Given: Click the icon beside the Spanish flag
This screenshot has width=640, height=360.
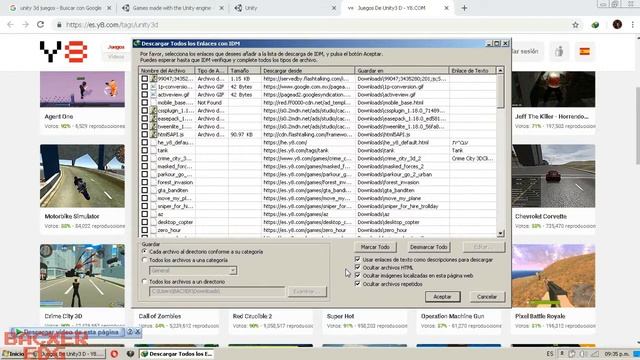Looking at the screenshot, I should coord(559,51).
